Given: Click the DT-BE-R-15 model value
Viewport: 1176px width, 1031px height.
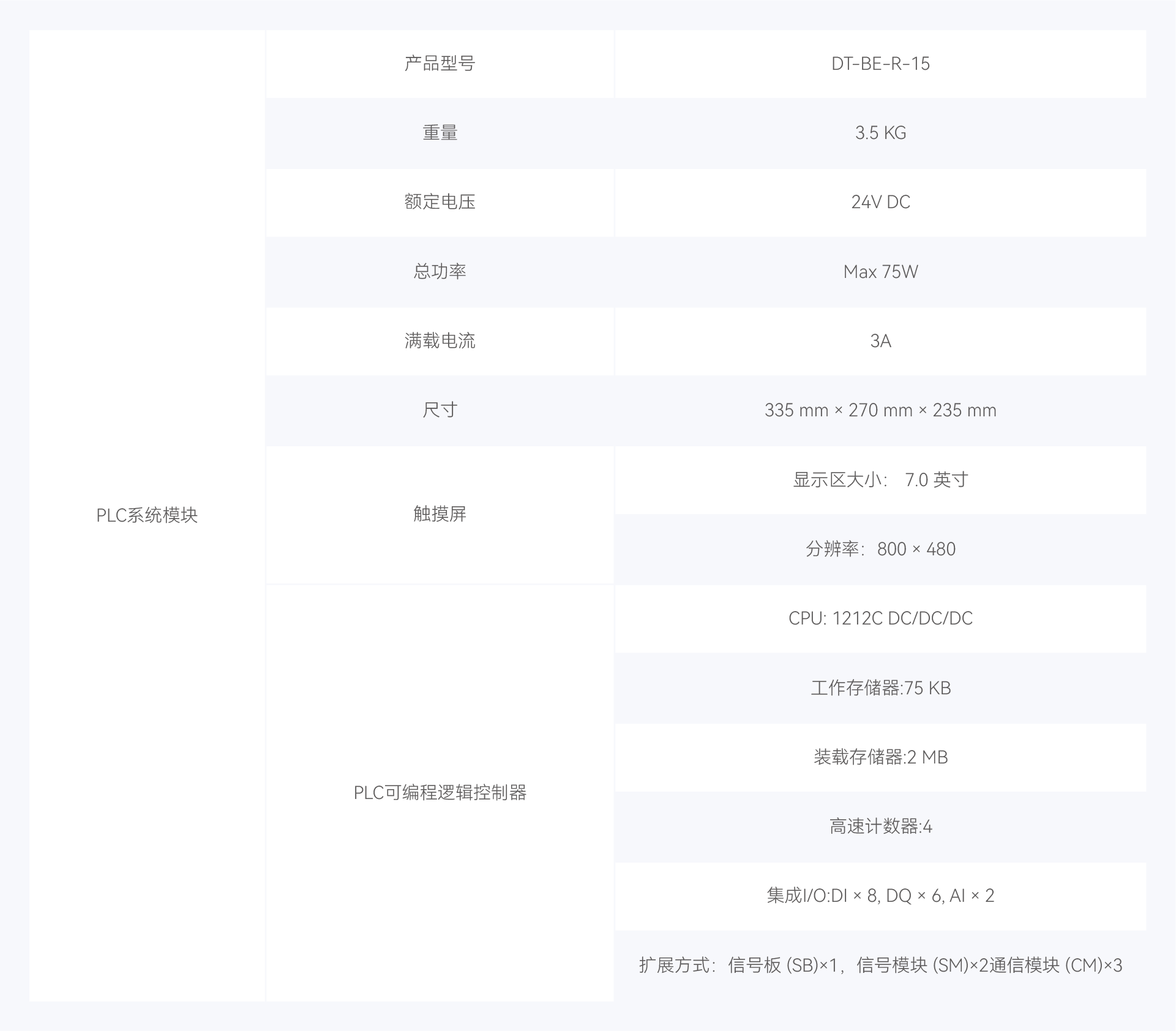Looking at the screenshot, I should (x=880, y=64).
